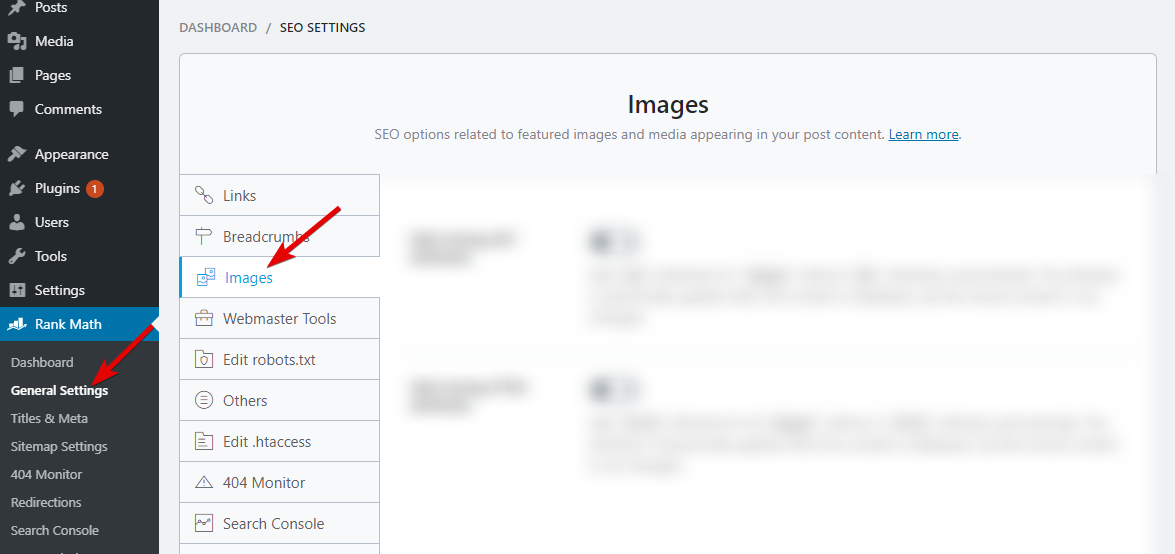The height and width of the screenshot is (554, 1175).
Task: Open Redirections submenu item
Action: [x=46, y=502]
